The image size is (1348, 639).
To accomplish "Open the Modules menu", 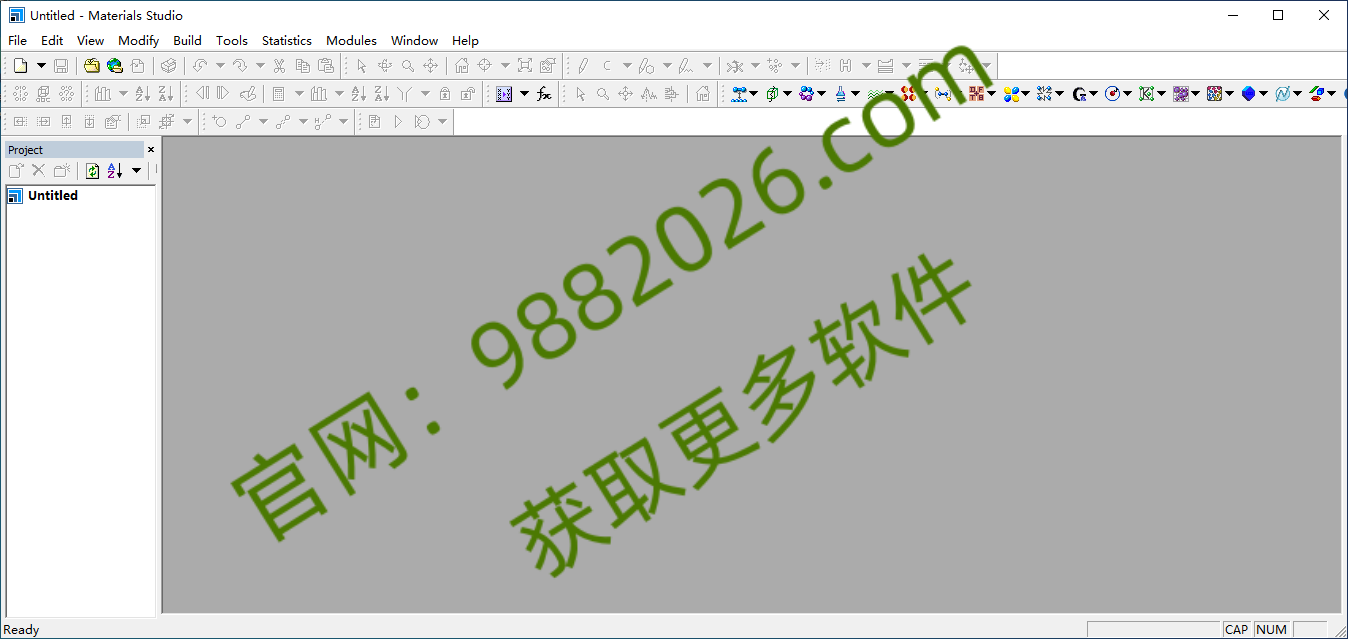I will coord(351,41).
